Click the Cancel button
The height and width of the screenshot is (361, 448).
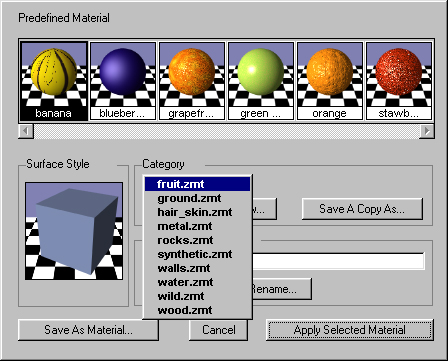coord(218,330)
